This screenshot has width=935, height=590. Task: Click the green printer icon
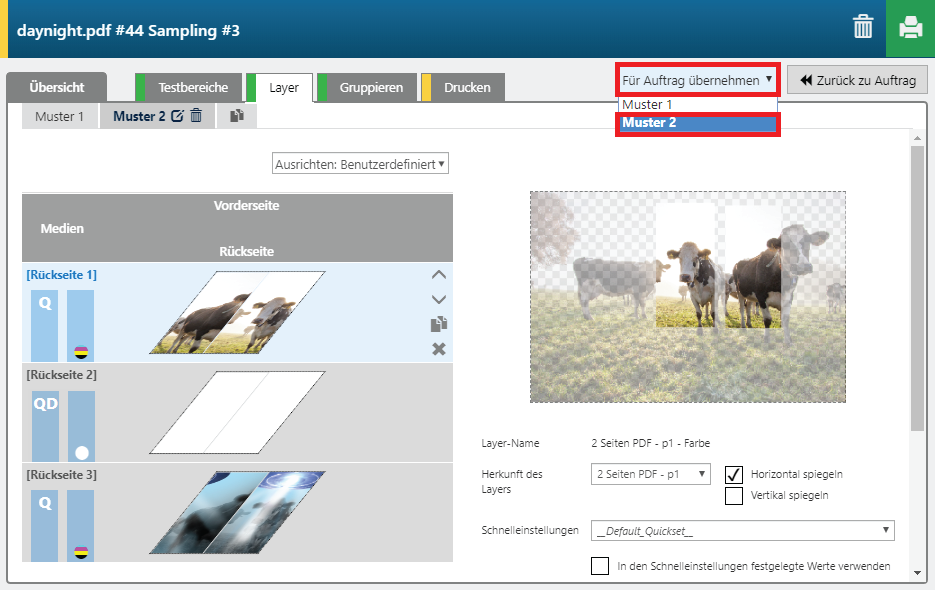(x=910, y=28)
